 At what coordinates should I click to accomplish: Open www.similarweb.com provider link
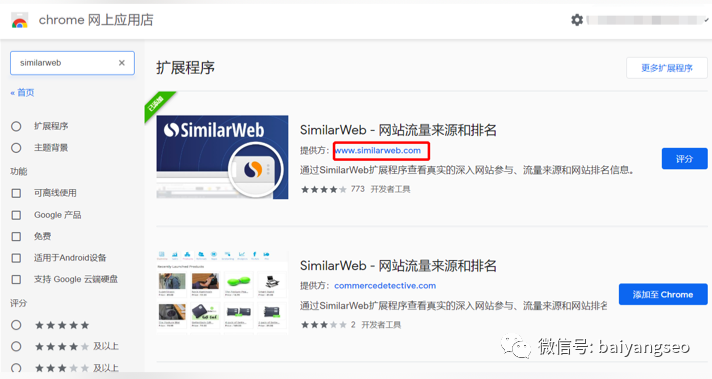pyautogui.click(x=378, y=151)
